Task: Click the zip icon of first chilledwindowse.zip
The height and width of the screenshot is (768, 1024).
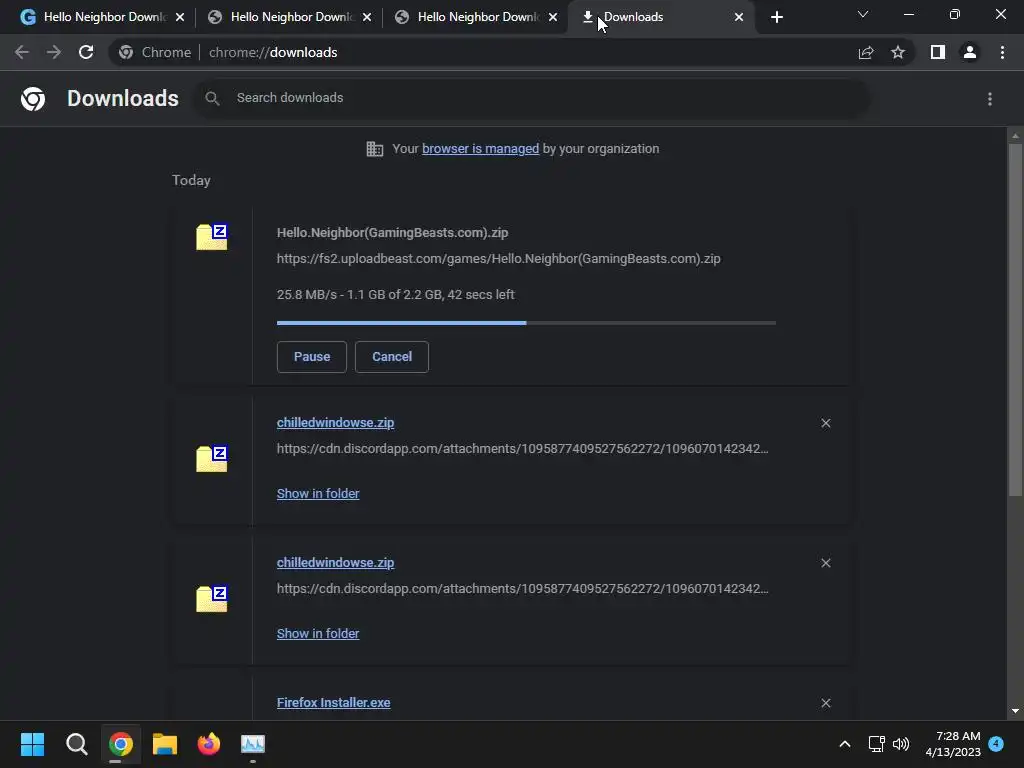Action: point(212,458)
